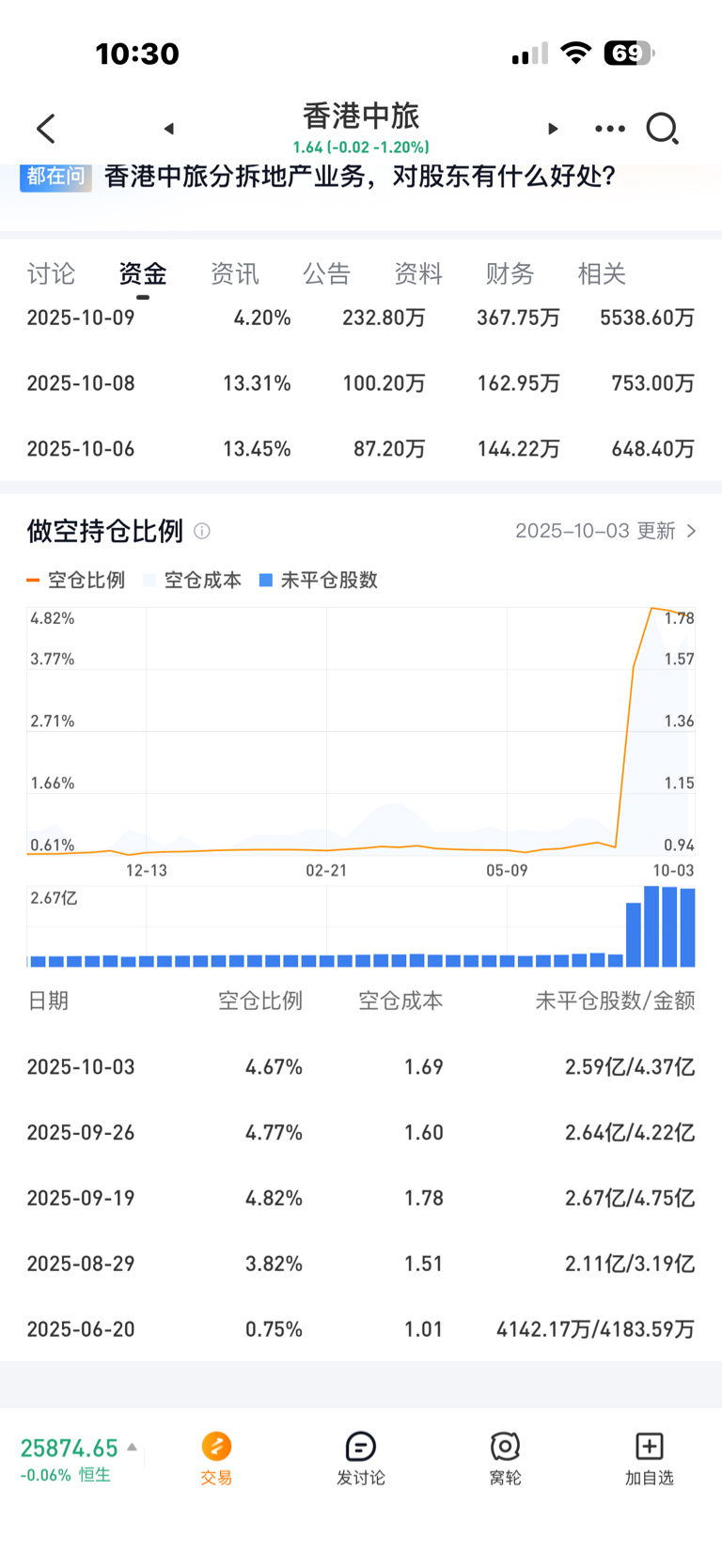Screen dimensions: 722x1568
Task: Toggle 空仓比例 orange legend
Action: point(76,580)
